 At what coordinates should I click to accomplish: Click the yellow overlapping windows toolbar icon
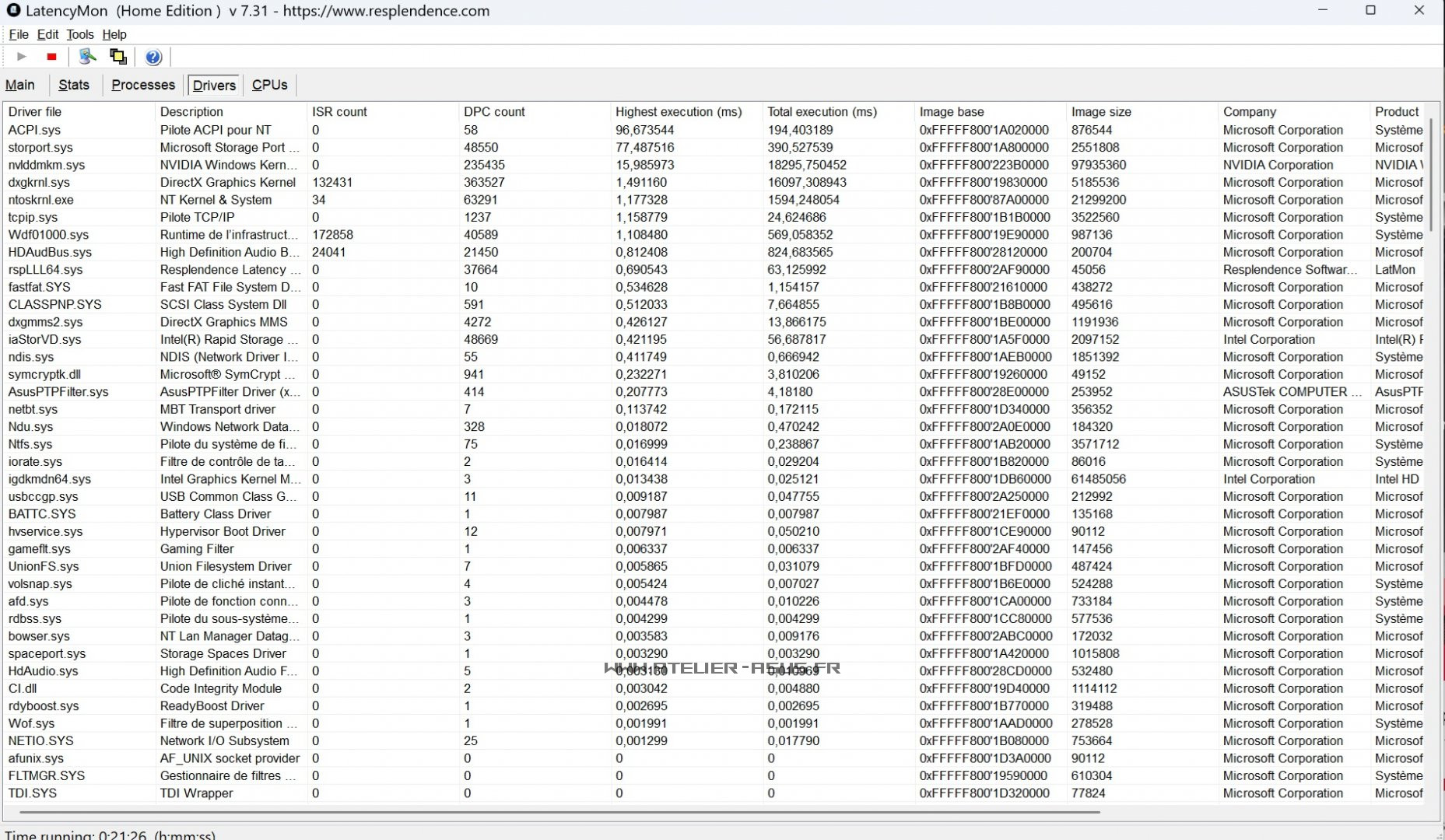pyautogui.click(x=118, y=57)
